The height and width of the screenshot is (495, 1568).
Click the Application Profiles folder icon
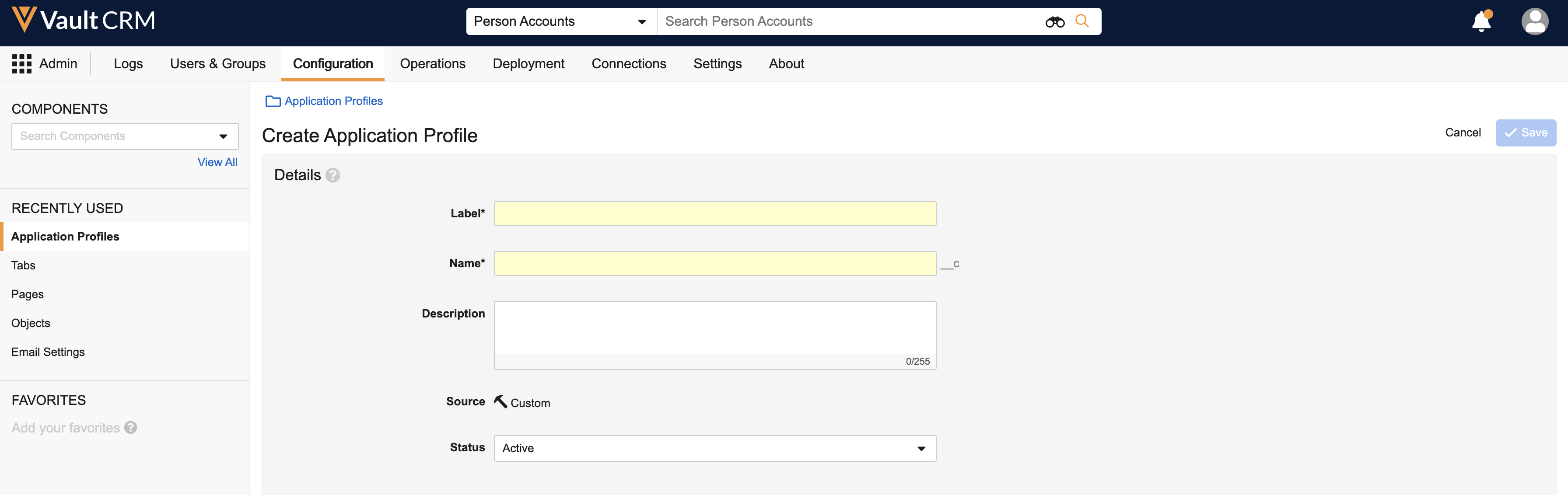[273, 101]
